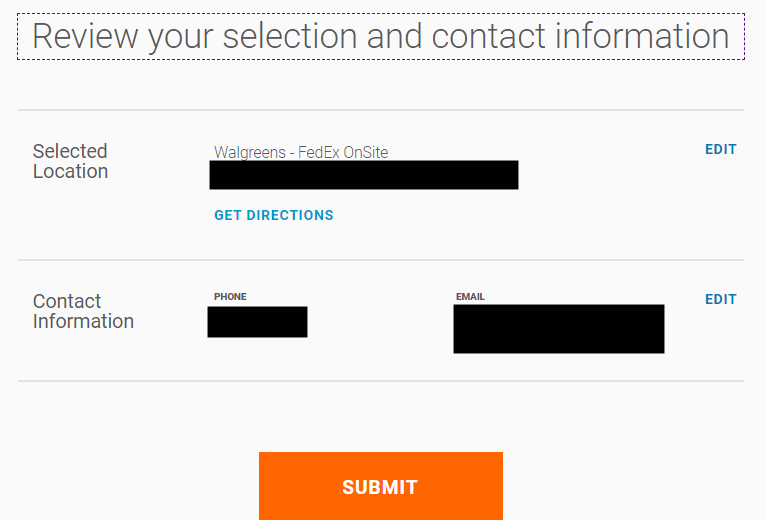
Task: Click divider line below Contact Information
Action: coord(381,381)
